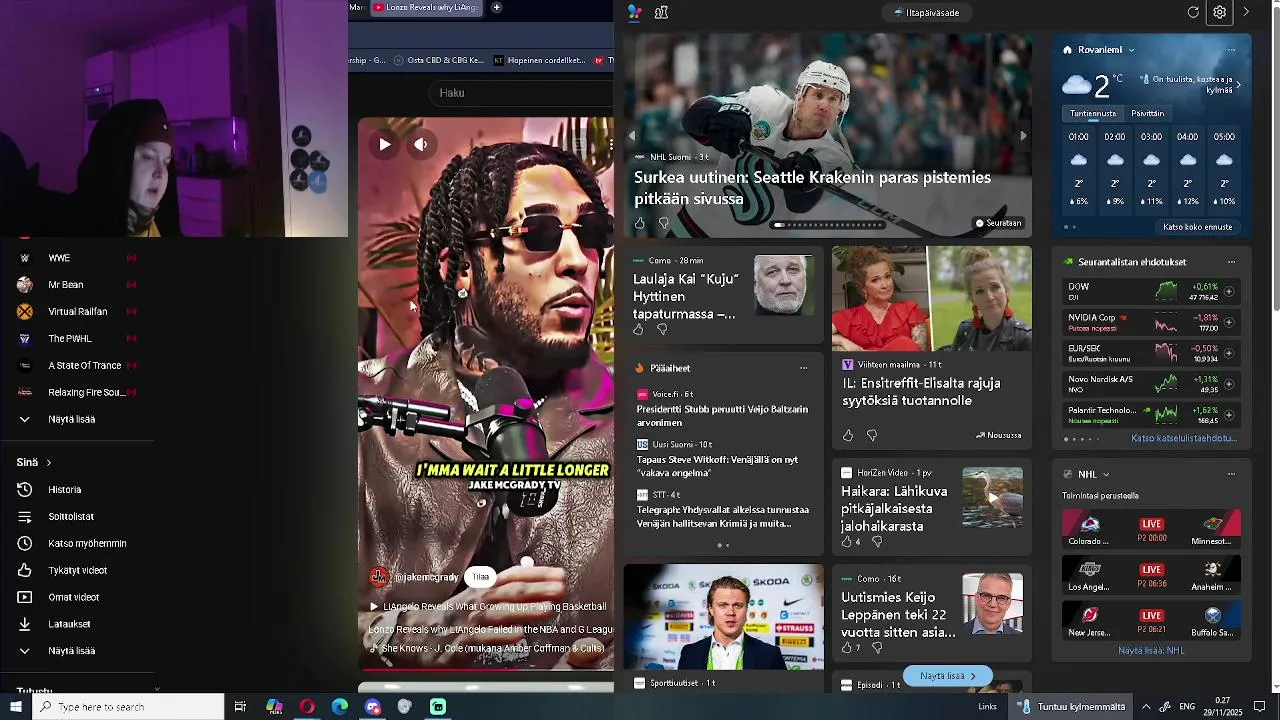Add Palantir Technologies to watchlist

coord(1229,414)
